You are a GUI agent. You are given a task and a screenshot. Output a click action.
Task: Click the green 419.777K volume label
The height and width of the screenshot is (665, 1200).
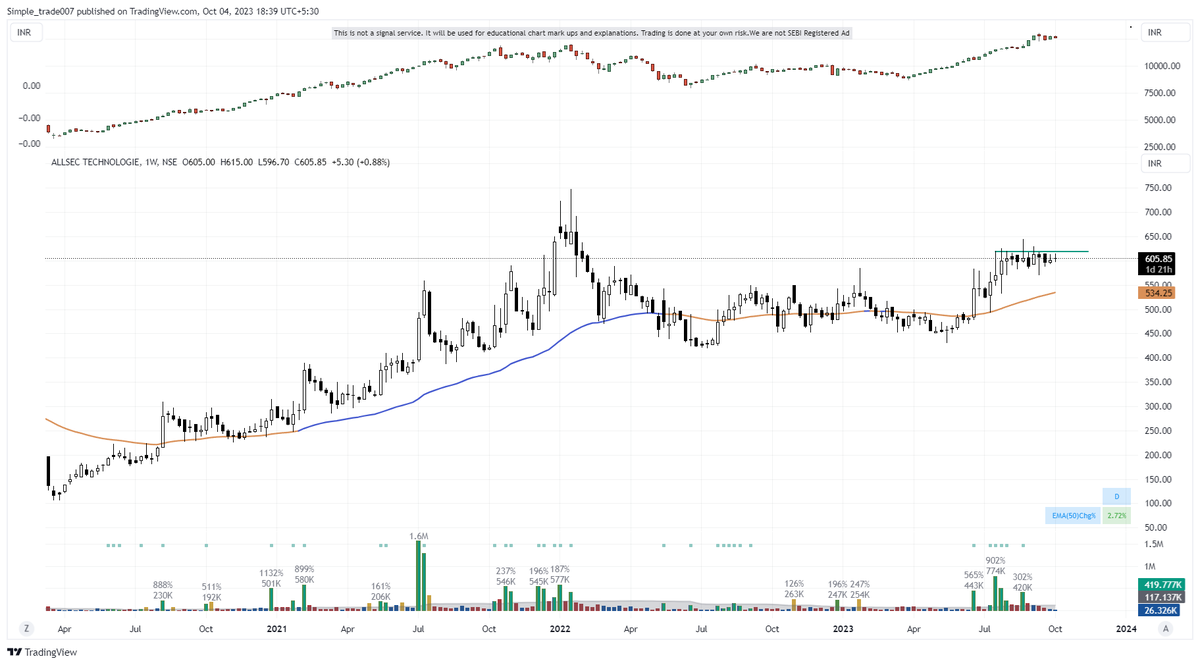click(1160, 585)
